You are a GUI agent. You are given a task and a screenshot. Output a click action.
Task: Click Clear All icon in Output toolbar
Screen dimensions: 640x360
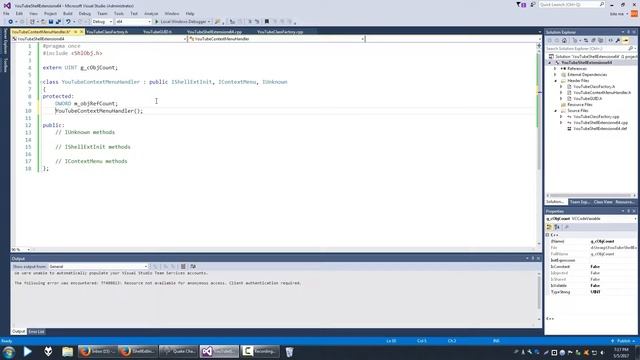click(183, 267)
